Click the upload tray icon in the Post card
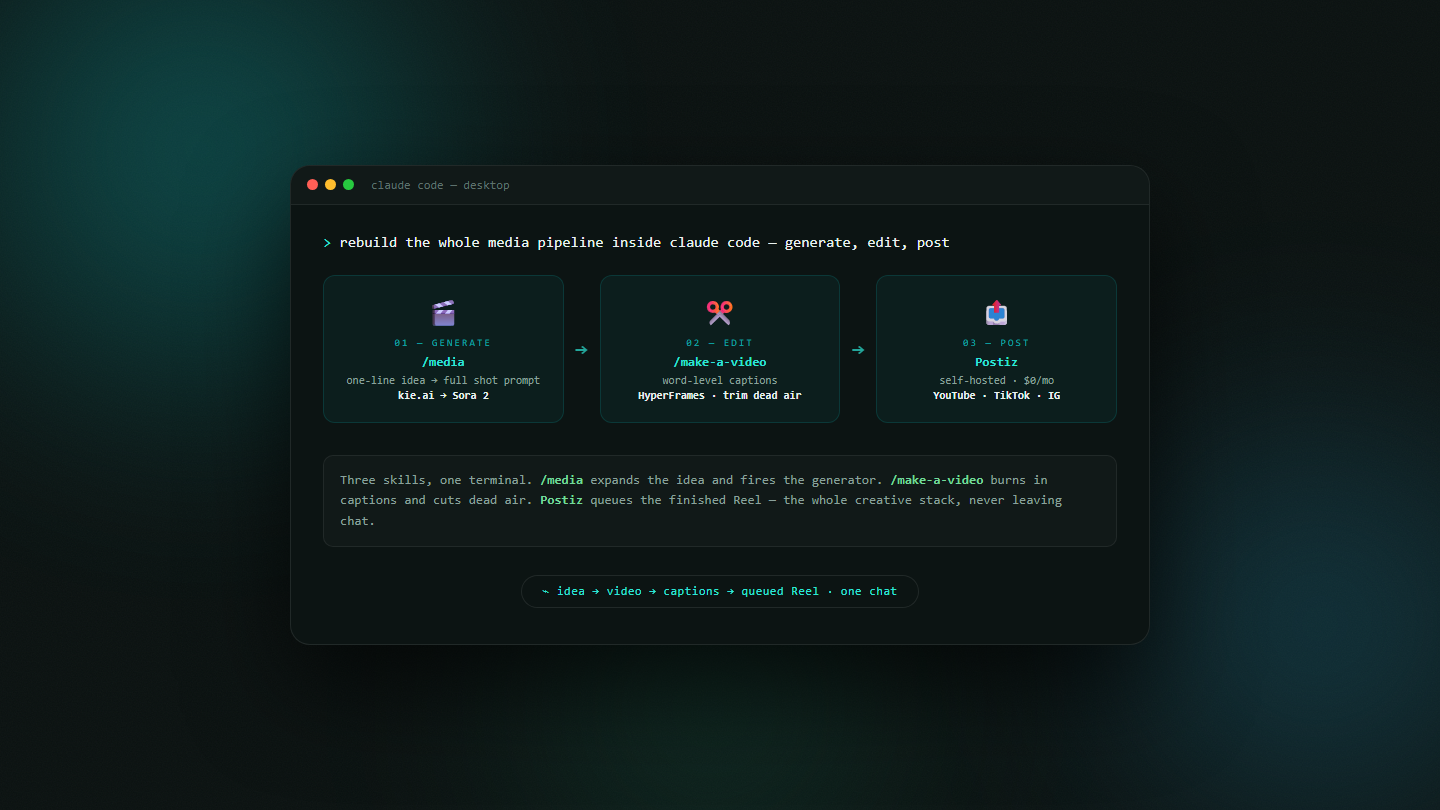 click(x=996, y=313)
